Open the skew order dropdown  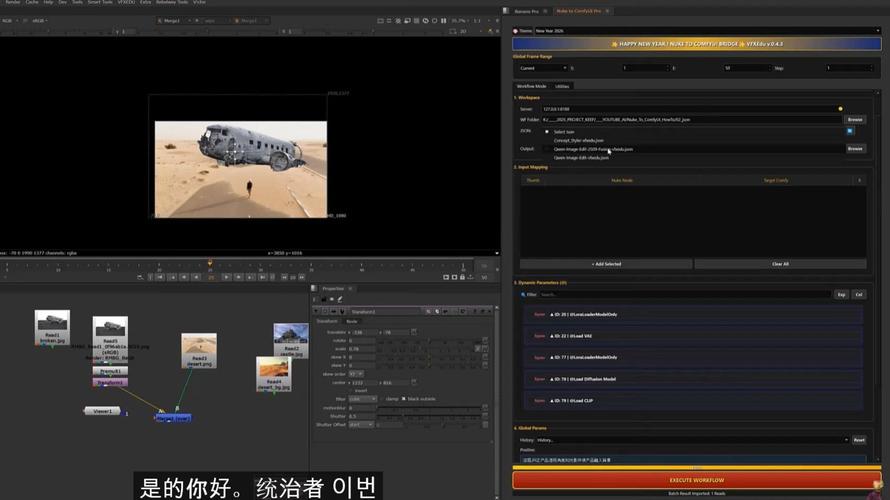point(356,374)
